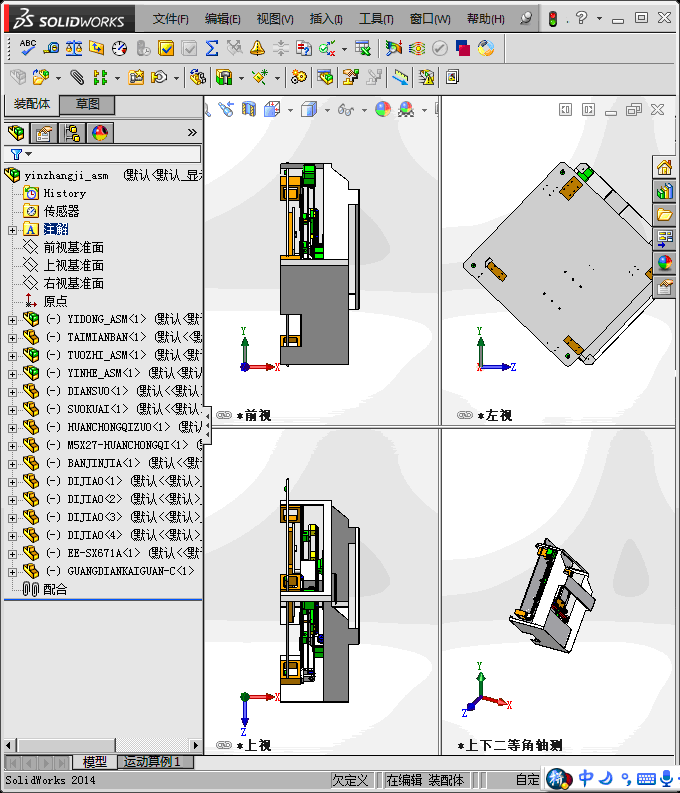Select the 装配体 command tab
This screenshot has height=793, width=680.
pyautogui.click(x=32, y=104)
